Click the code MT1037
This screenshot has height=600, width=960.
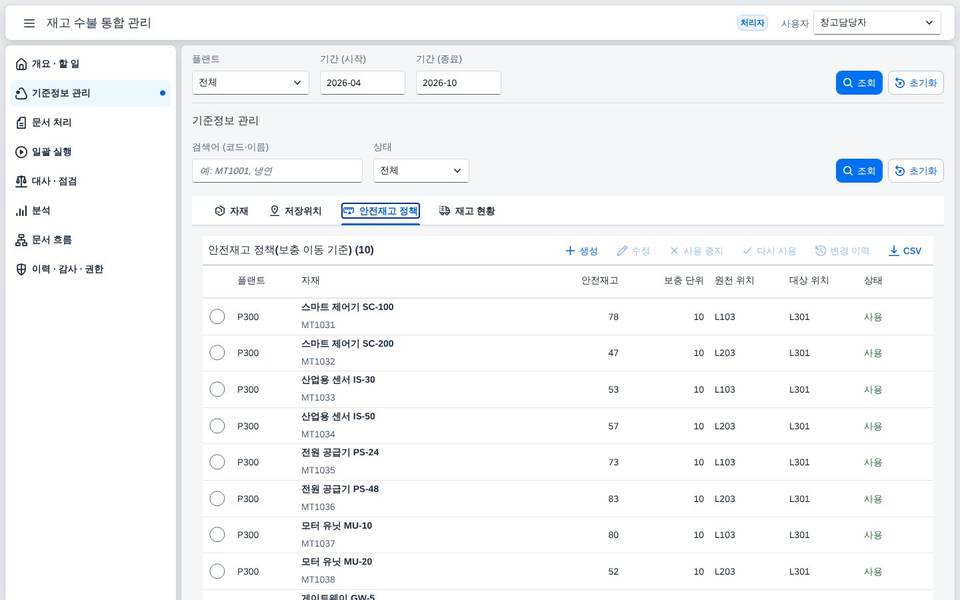click(x=318, y=544)
